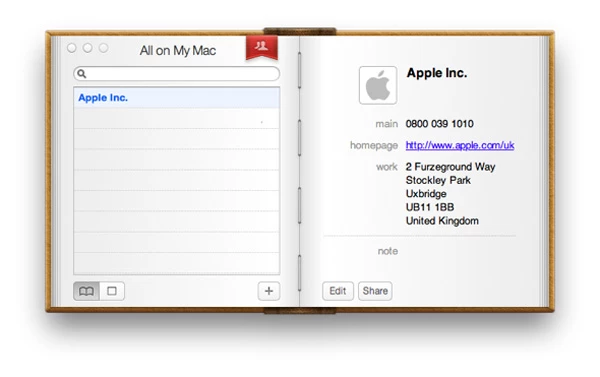Click the phone number 0800 039 1010

click(x=440, y=124)
